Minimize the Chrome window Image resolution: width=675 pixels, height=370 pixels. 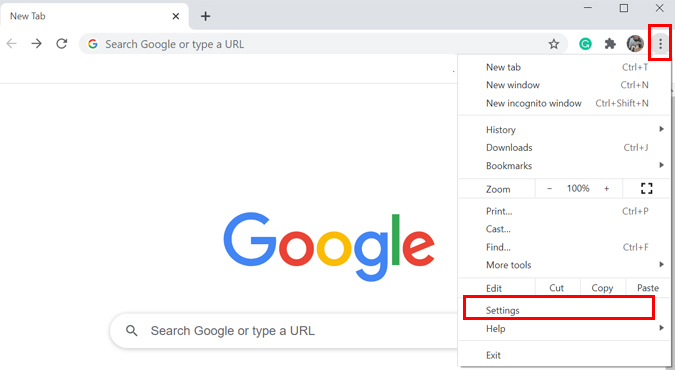pyautogui.click(x=588, y=8)
